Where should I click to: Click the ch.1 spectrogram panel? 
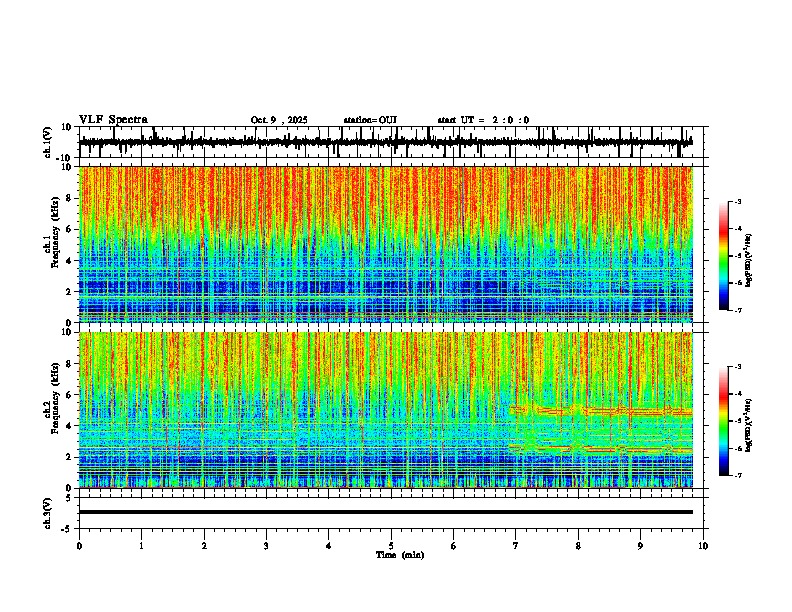[386, 244]
